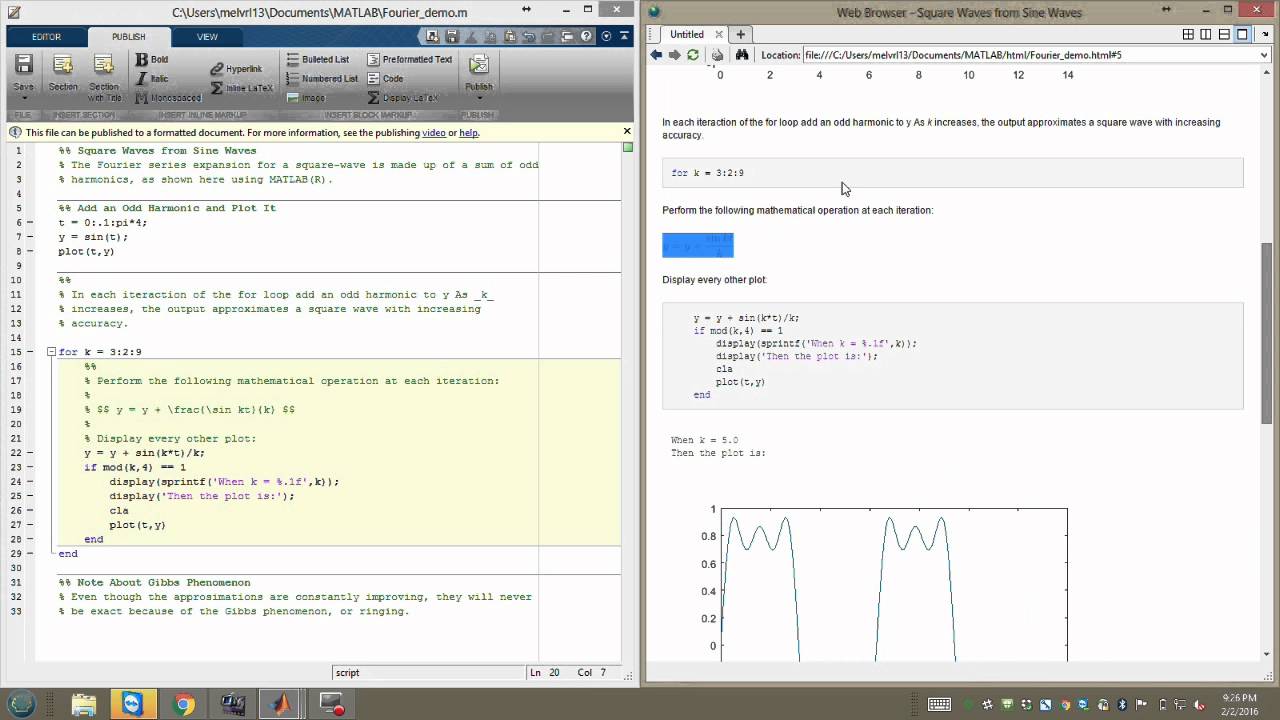Go back in the Web Browser
Viewport: 1280px width, 720px height.
(x=656, y=55)
